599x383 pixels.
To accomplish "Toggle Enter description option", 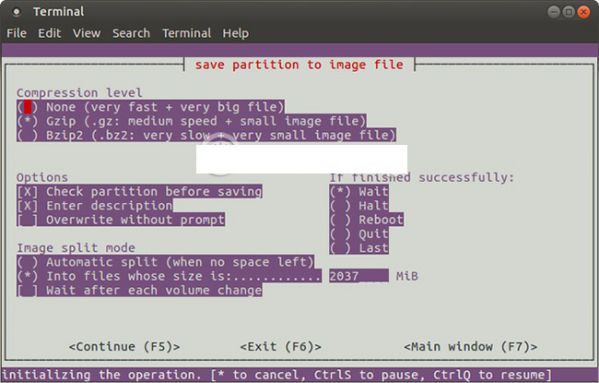I will [x=94, y=205].
